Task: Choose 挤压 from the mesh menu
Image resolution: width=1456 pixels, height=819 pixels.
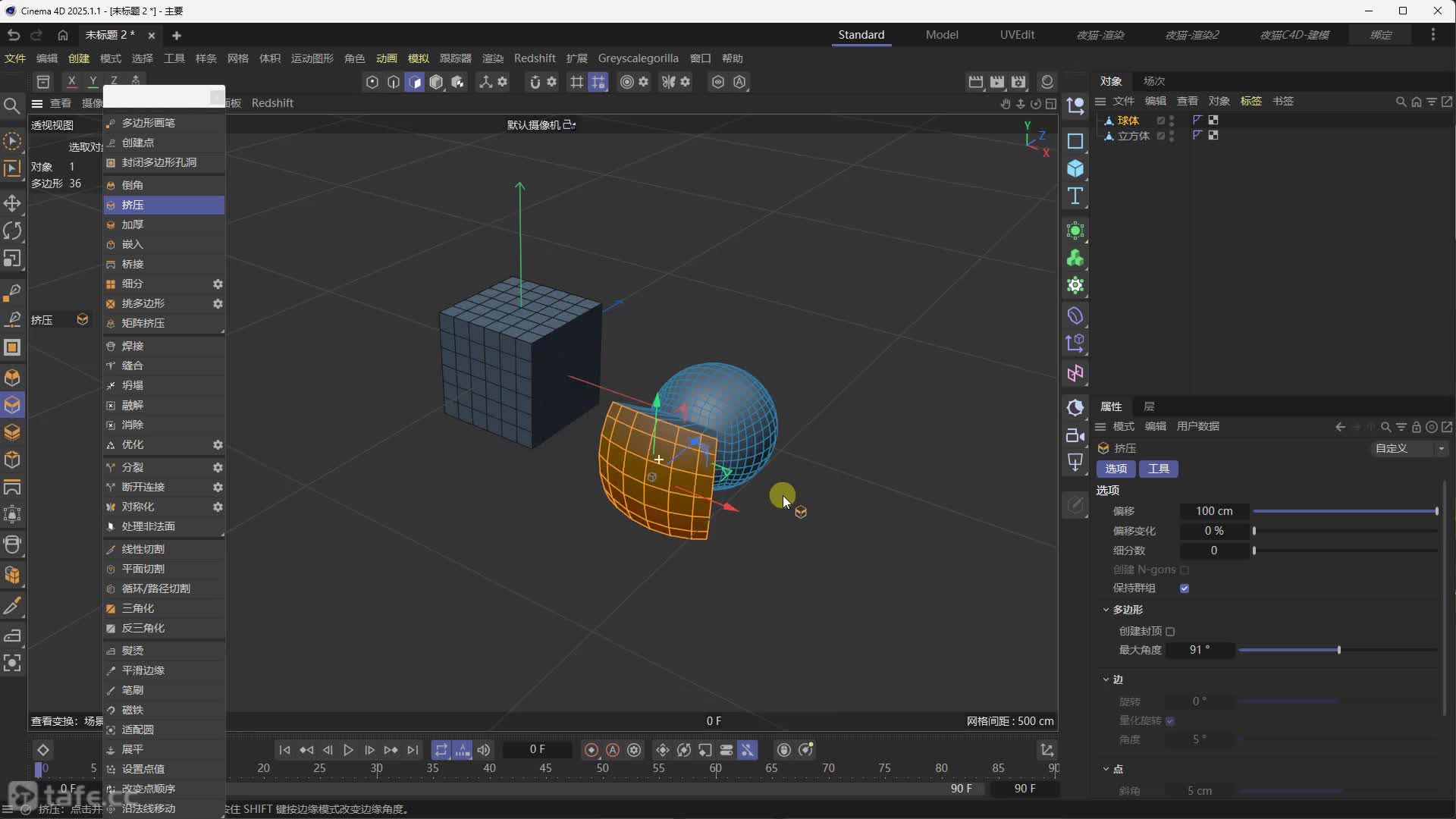Action: [x=164, y=205]
